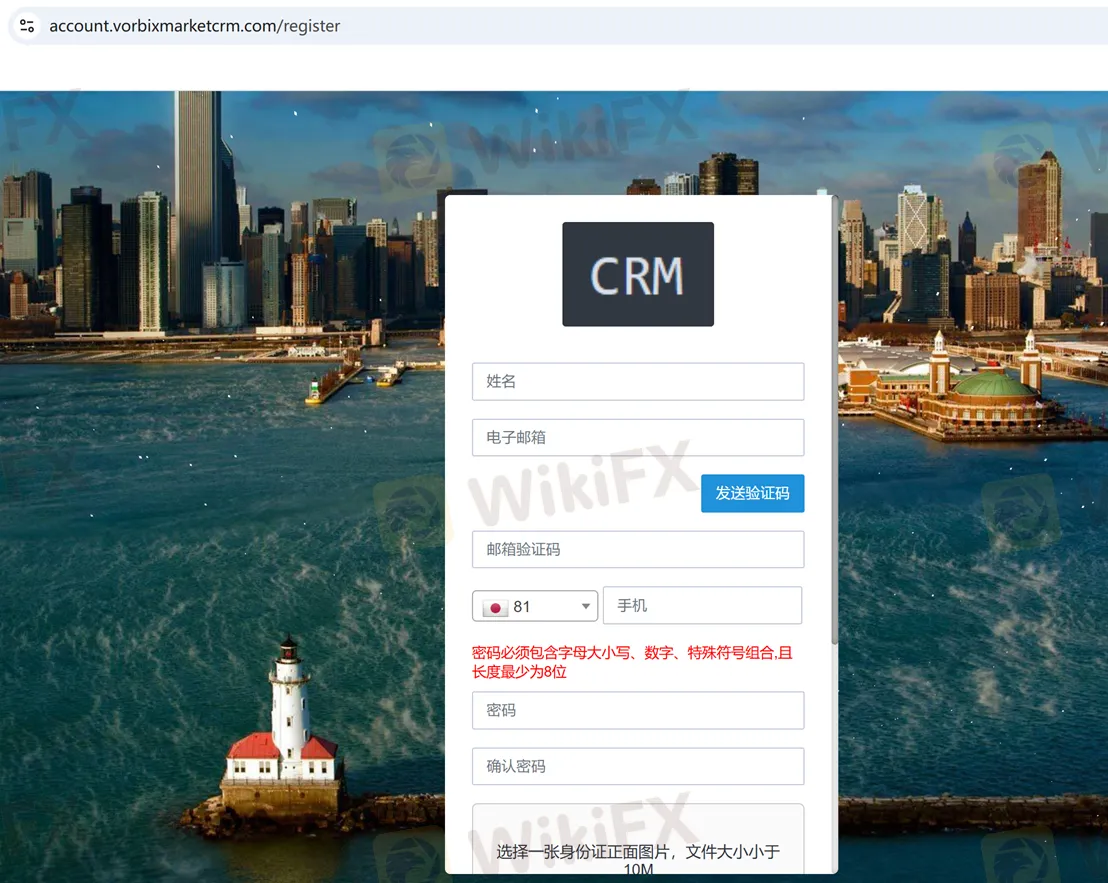Click the URL account.vorbixmarketcrm.com/register
Screen dimensions: 1108x883
tap(194, 26)
